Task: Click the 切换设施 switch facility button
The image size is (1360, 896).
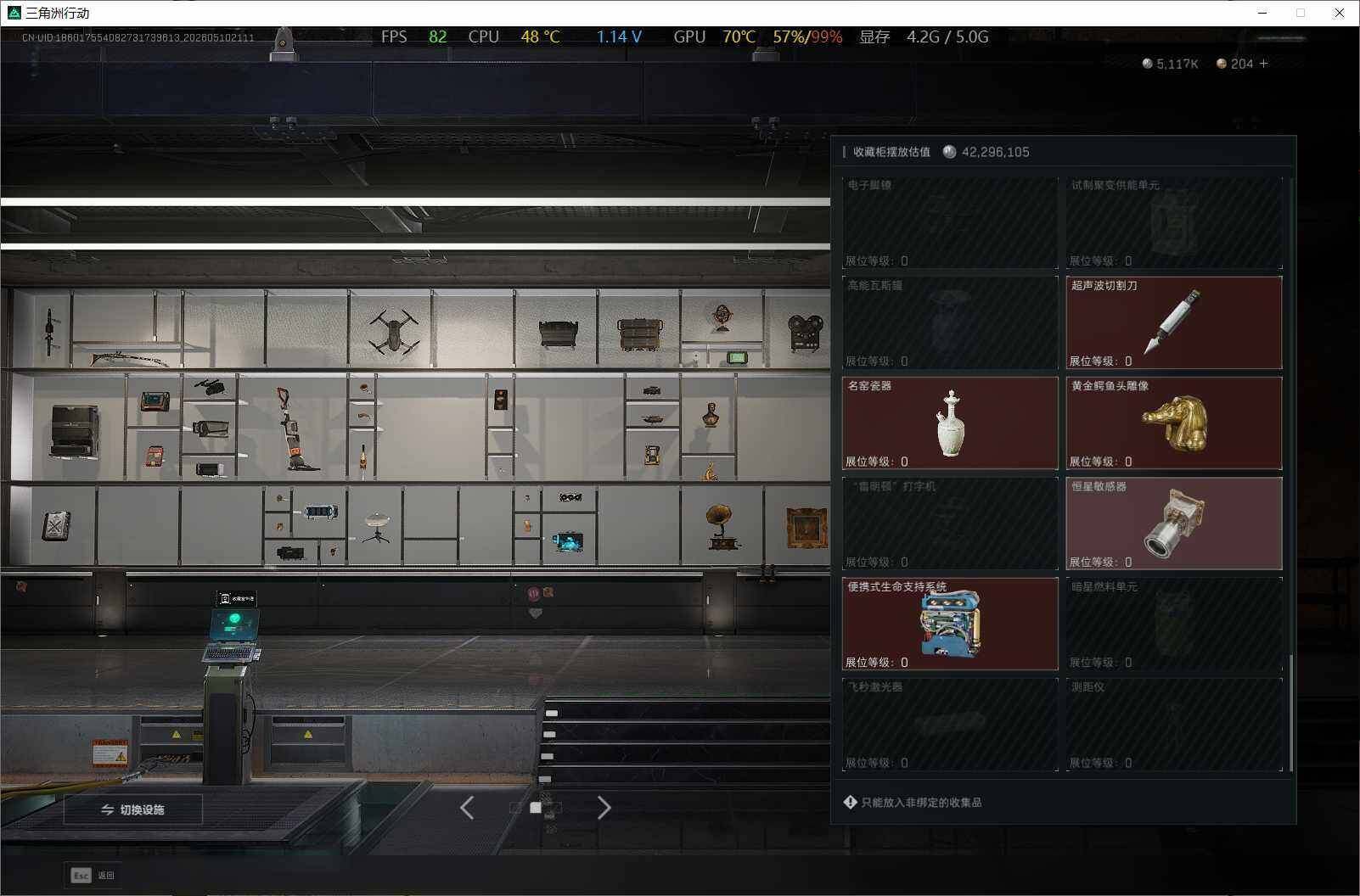Action: 133,809
